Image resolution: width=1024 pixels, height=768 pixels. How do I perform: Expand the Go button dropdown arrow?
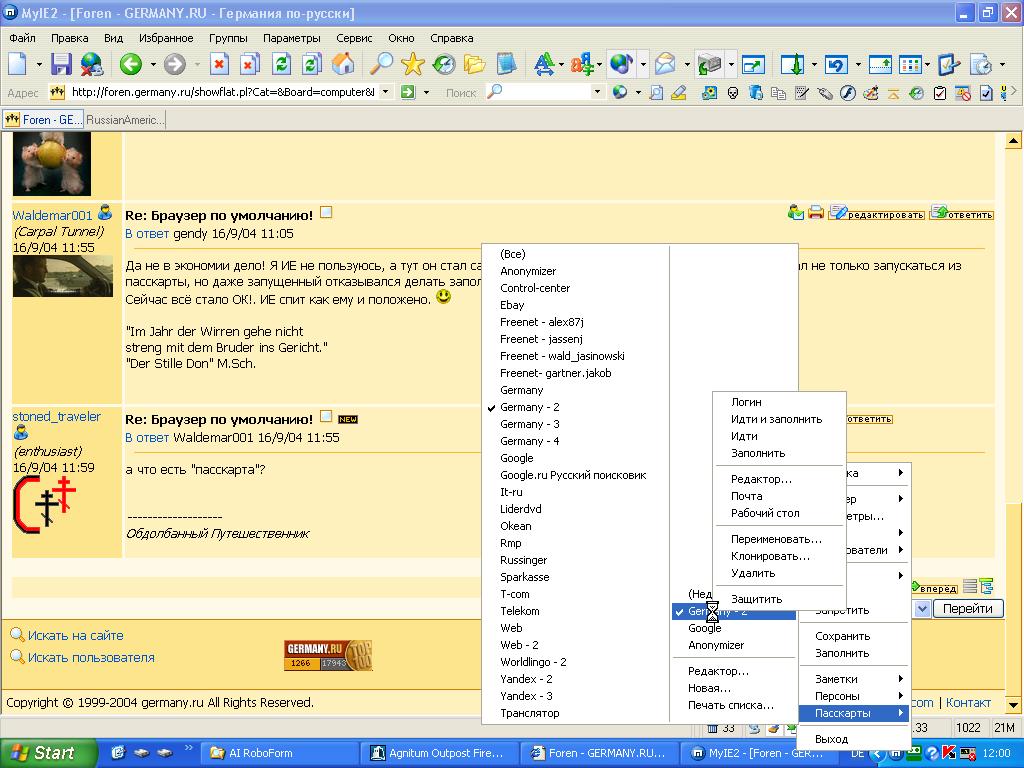(426, 92)
